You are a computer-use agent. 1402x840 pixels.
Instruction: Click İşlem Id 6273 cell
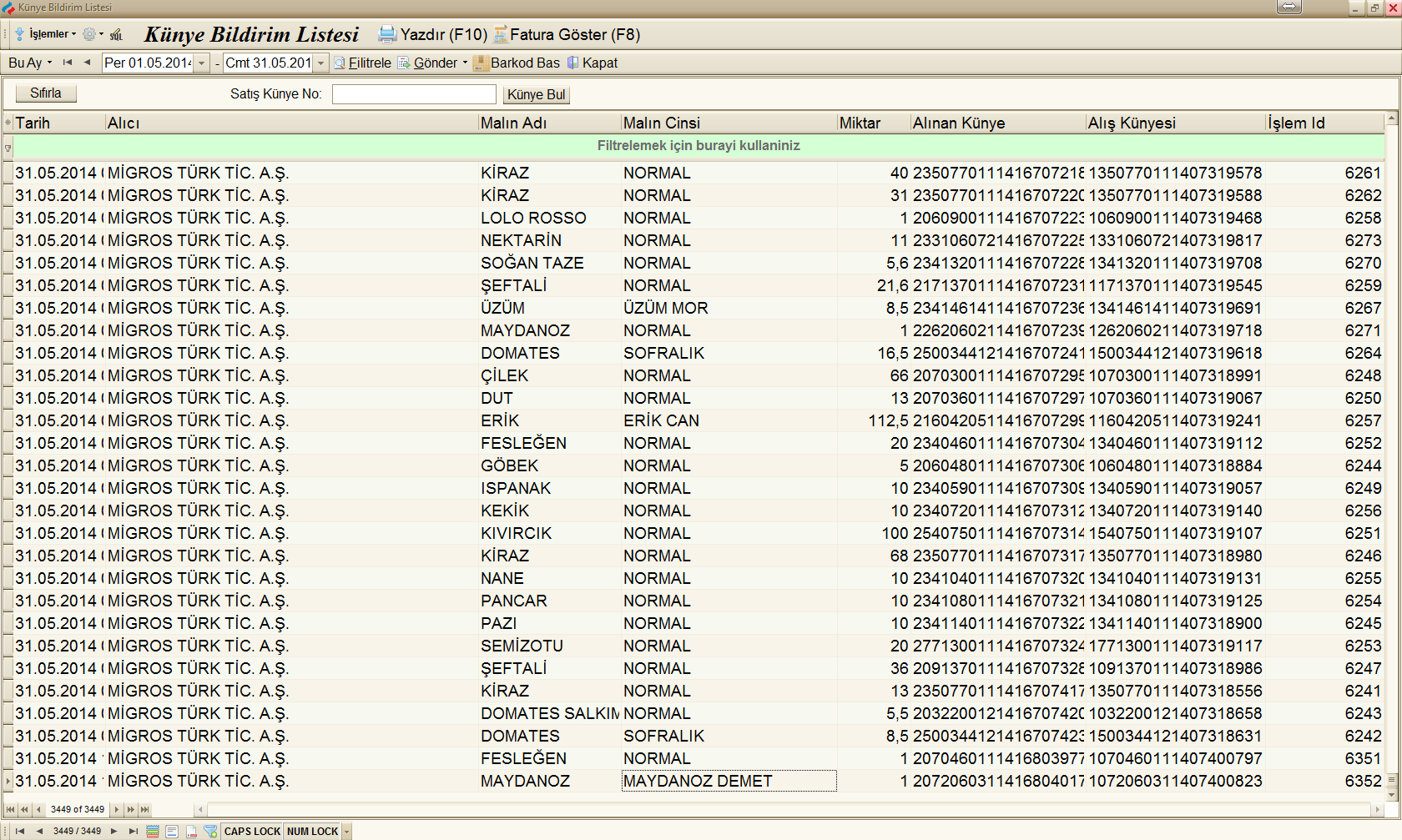pyautogui.click(x=1324, y=240)
